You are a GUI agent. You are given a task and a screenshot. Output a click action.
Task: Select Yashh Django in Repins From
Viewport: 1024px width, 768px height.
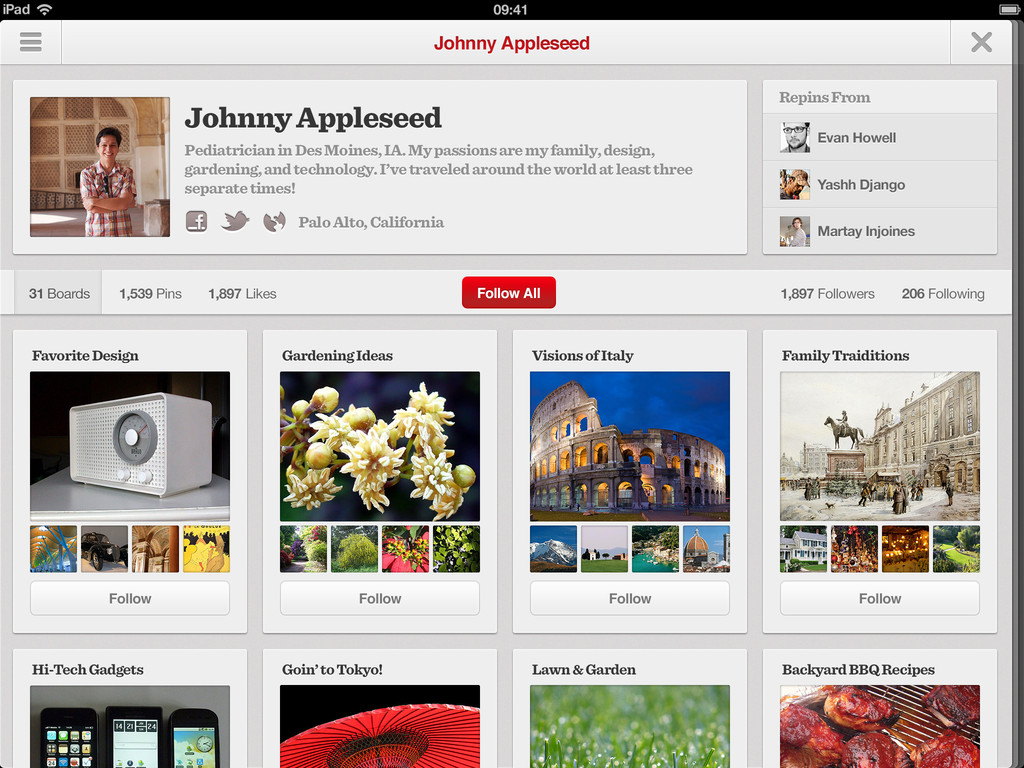[x=880, y=184]
